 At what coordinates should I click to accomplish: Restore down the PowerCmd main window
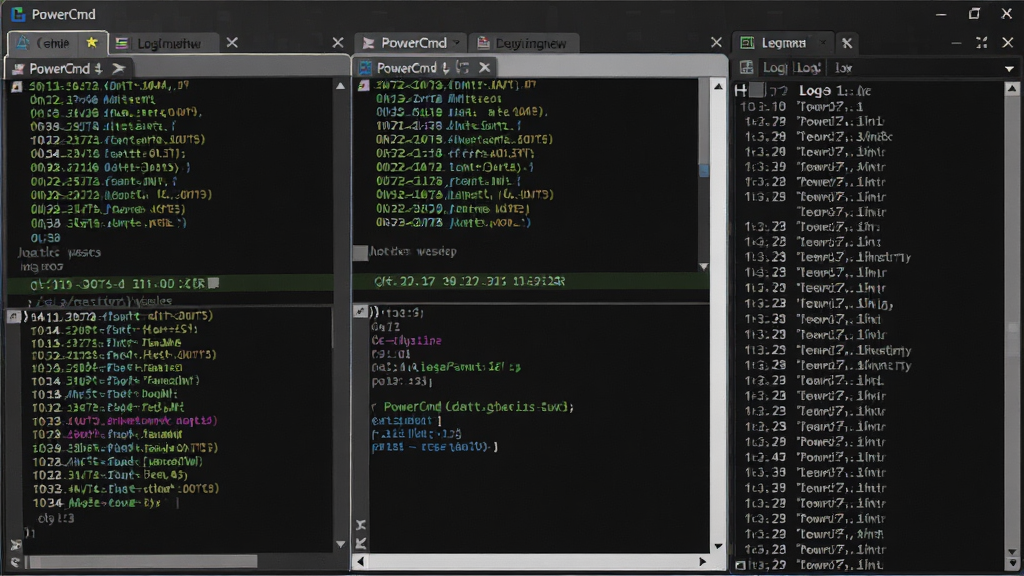coord(974,14)
